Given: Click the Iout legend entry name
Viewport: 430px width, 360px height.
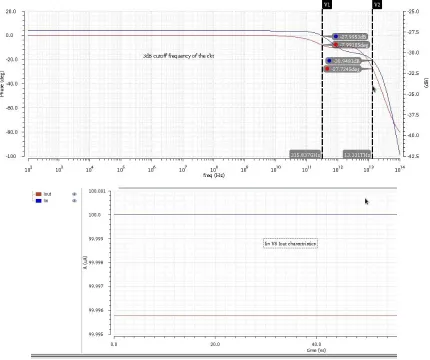Looking at the screenshot, I should tap(48, 194).
